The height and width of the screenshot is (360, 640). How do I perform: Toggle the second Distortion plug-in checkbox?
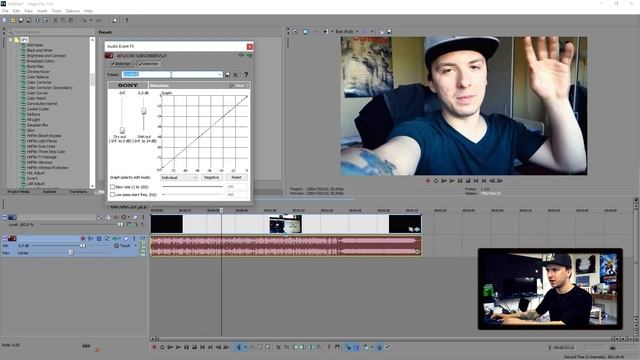141,64
